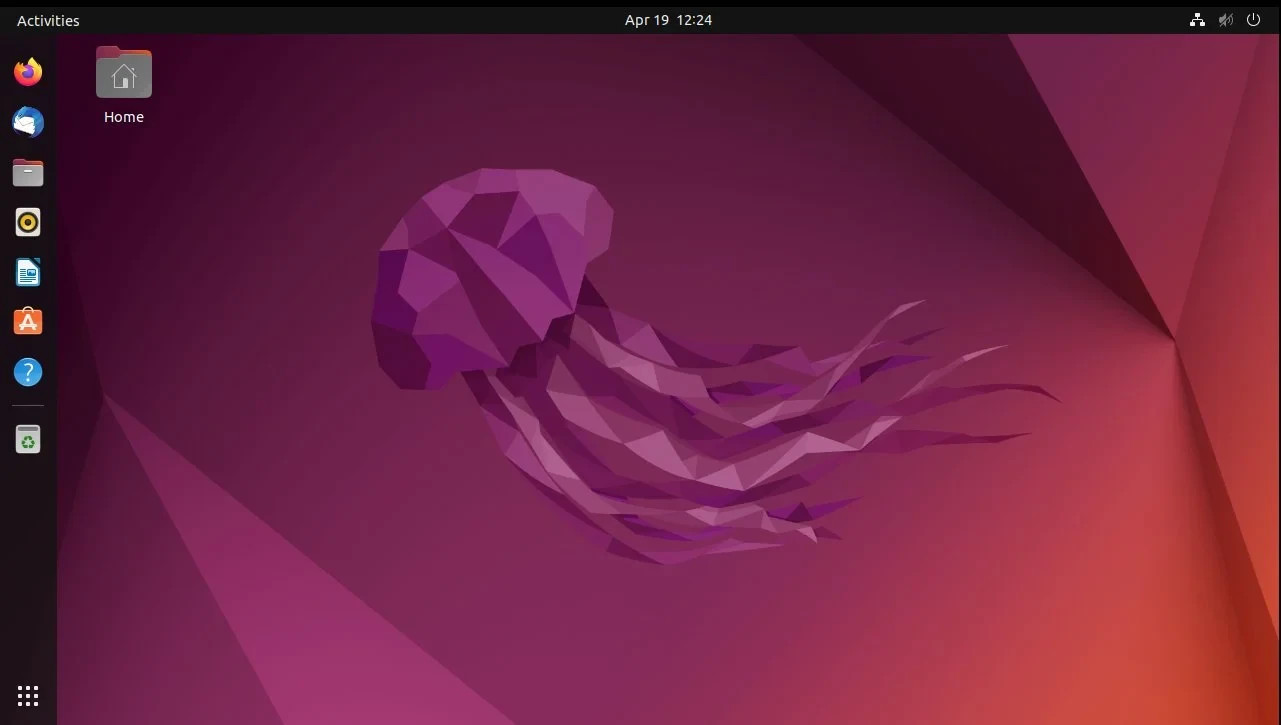Screen dimensions: 1281x725
Task: Select the Home folder desktop icon
Action: pyautogui.click(x=124, y=73)
